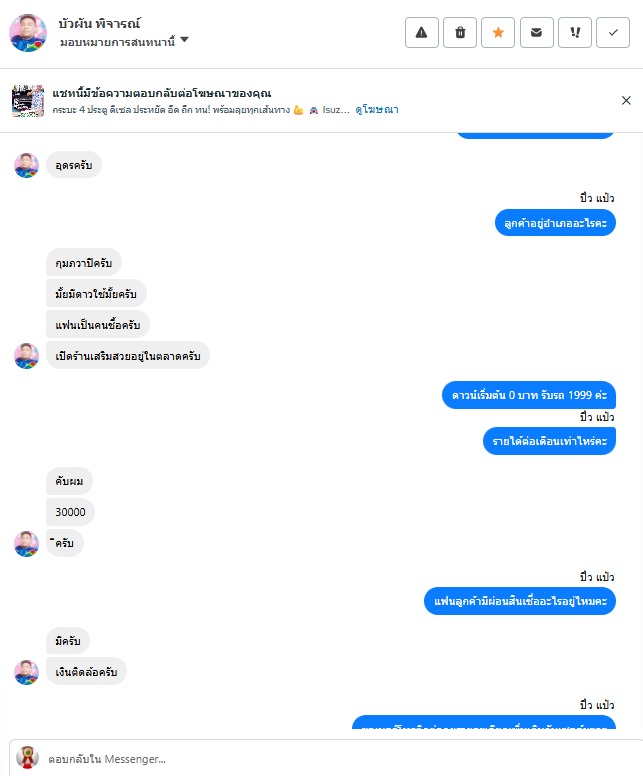Open the ad thumbnail in the banner
Viewport: 643px width, 776px height.
(x=28, y=100)
